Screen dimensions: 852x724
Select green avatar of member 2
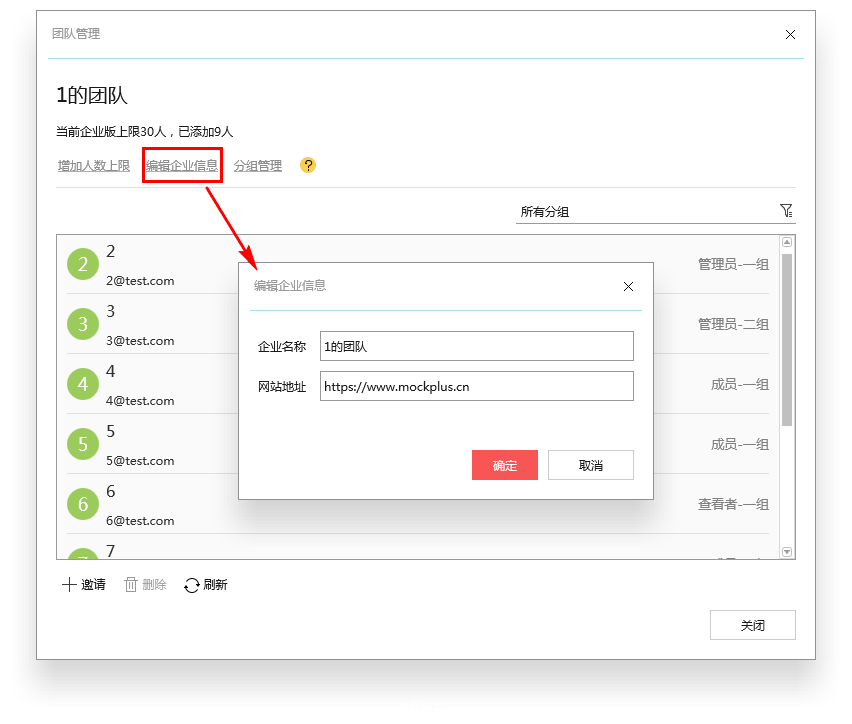tap(83, 264)
